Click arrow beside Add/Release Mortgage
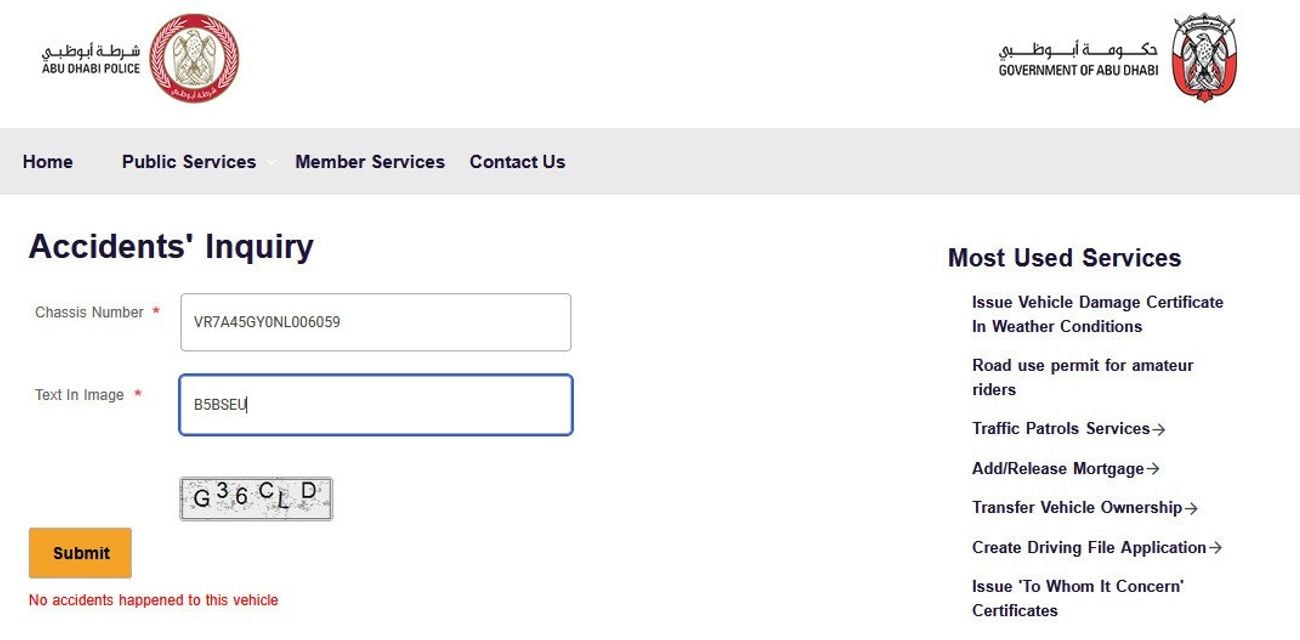Viewport: 1300px width, 640px height. pos(1153,469)
